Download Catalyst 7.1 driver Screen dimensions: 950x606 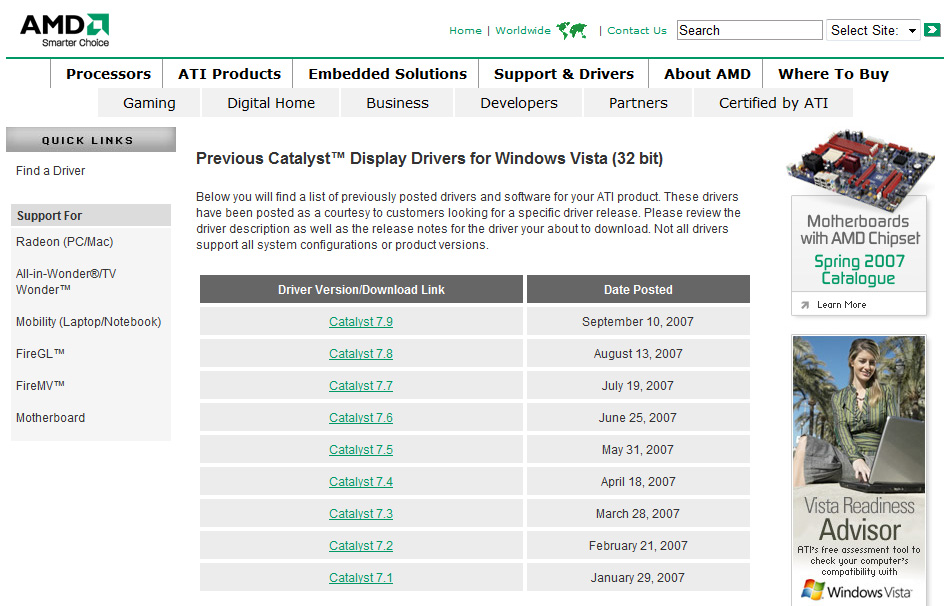click(x=360, y=578)
